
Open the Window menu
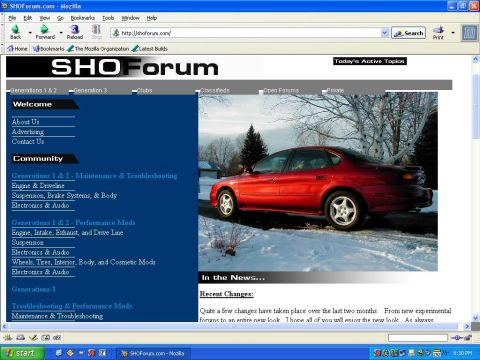click(x=130, y=18)
